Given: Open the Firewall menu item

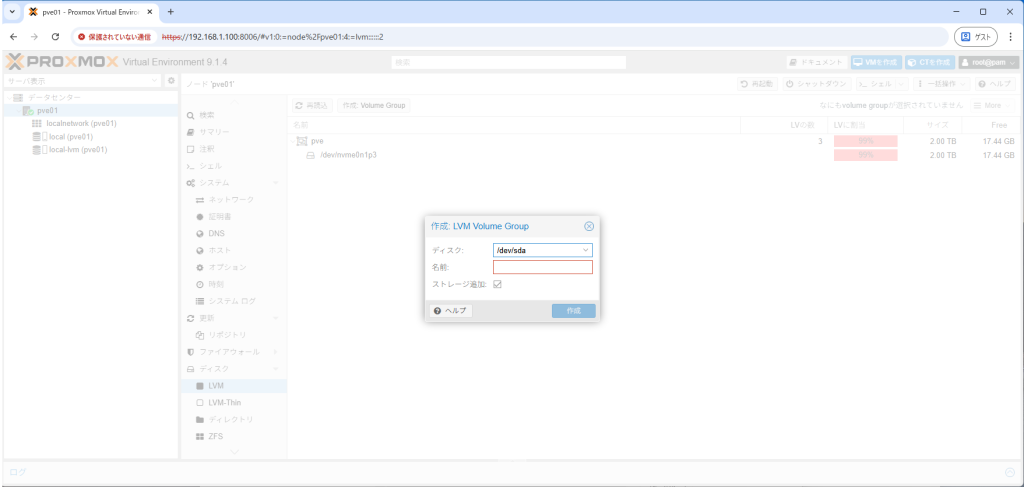Looking at the screenshot, I should pyautogui.click(x=229, y=353).
